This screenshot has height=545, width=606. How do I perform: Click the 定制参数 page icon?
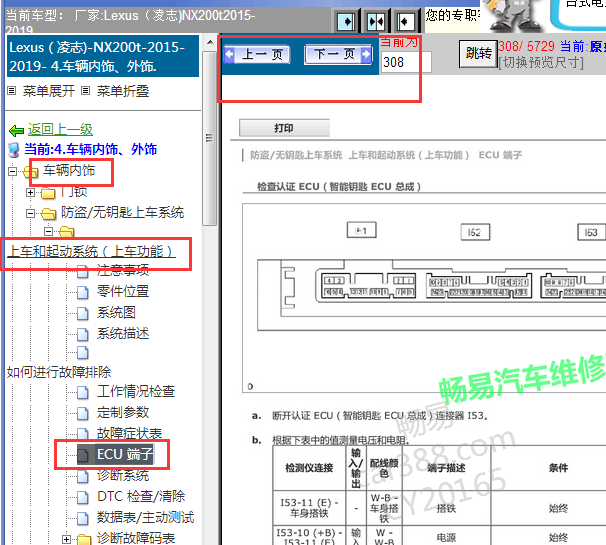[82, 413]
